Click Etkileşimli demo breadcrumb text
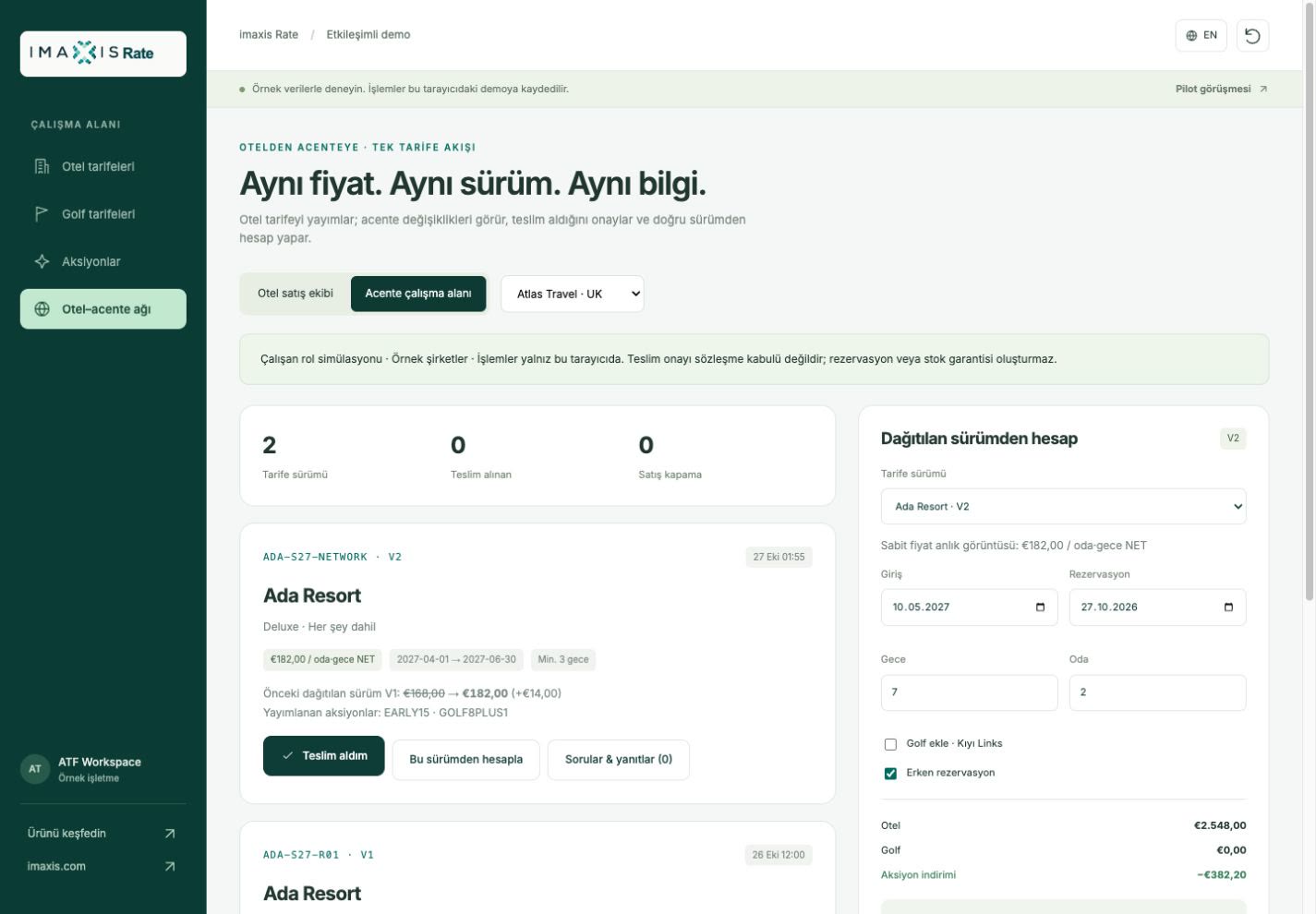This screenshot has width=1316, height=914. click(x=368, y=35)
